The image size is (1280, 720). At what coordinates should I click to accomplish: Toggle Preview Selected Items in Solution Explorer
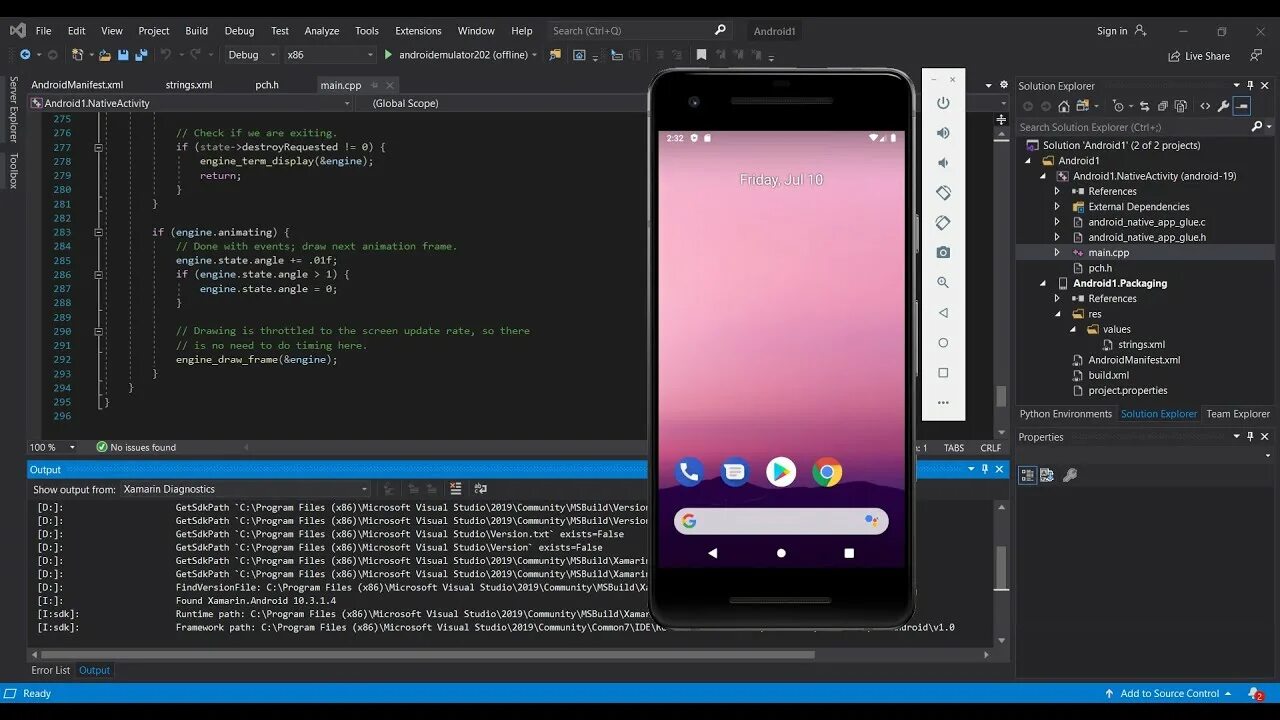click(1242, 106)
